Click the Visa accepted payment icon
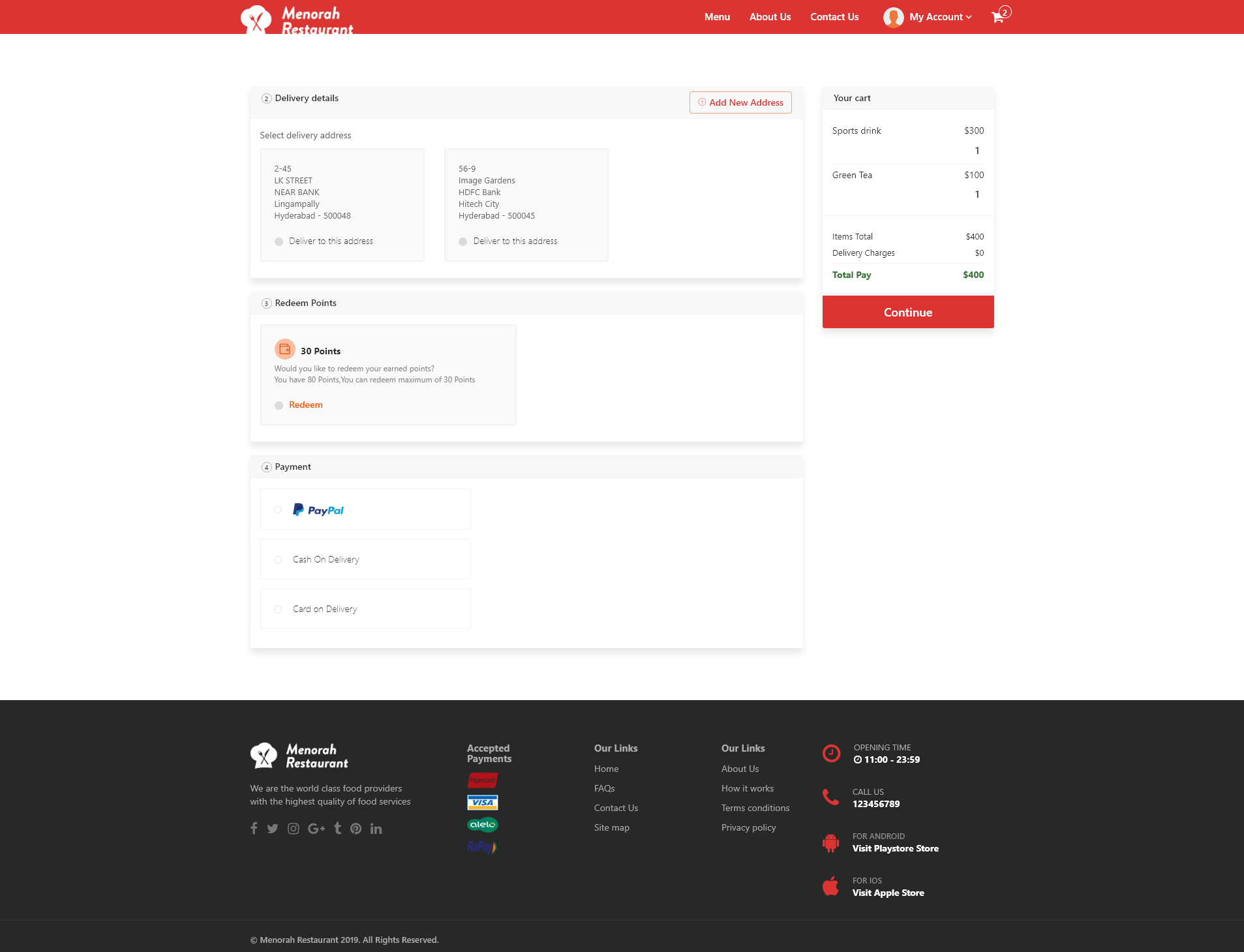This screenshot has height=952, width=1244. pos(483,803)
